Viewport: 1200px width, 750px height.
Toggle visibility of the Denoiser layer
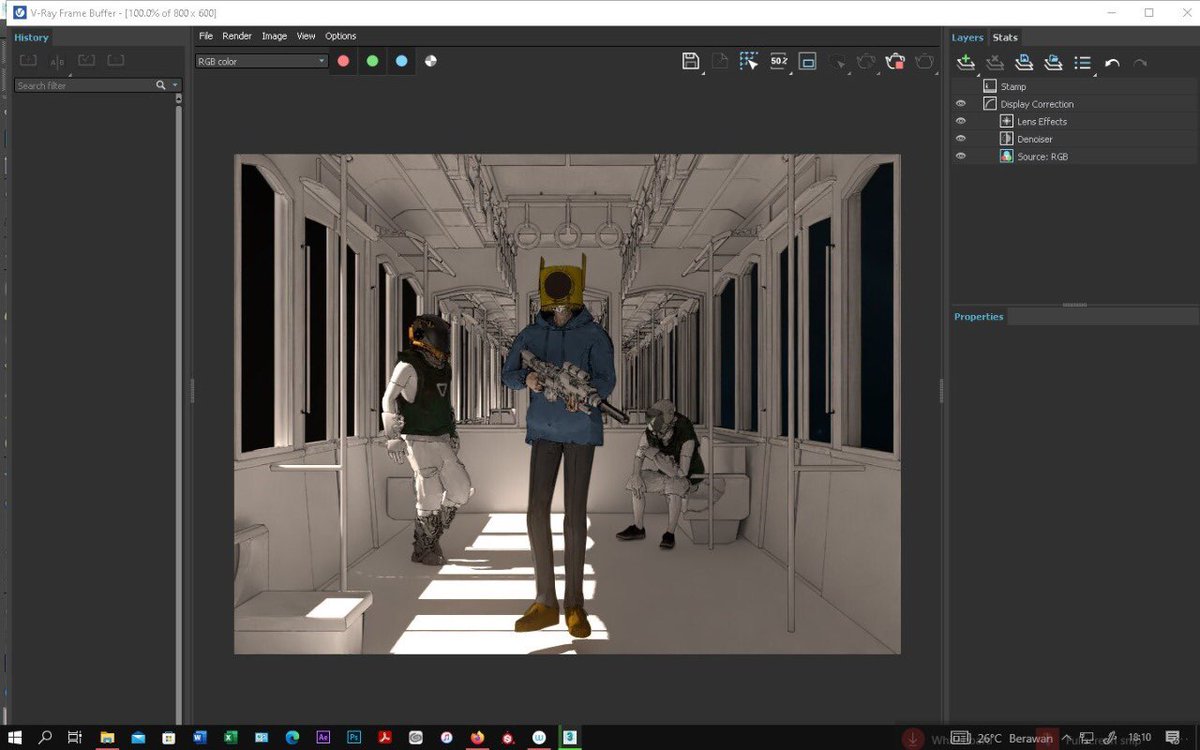961,138
